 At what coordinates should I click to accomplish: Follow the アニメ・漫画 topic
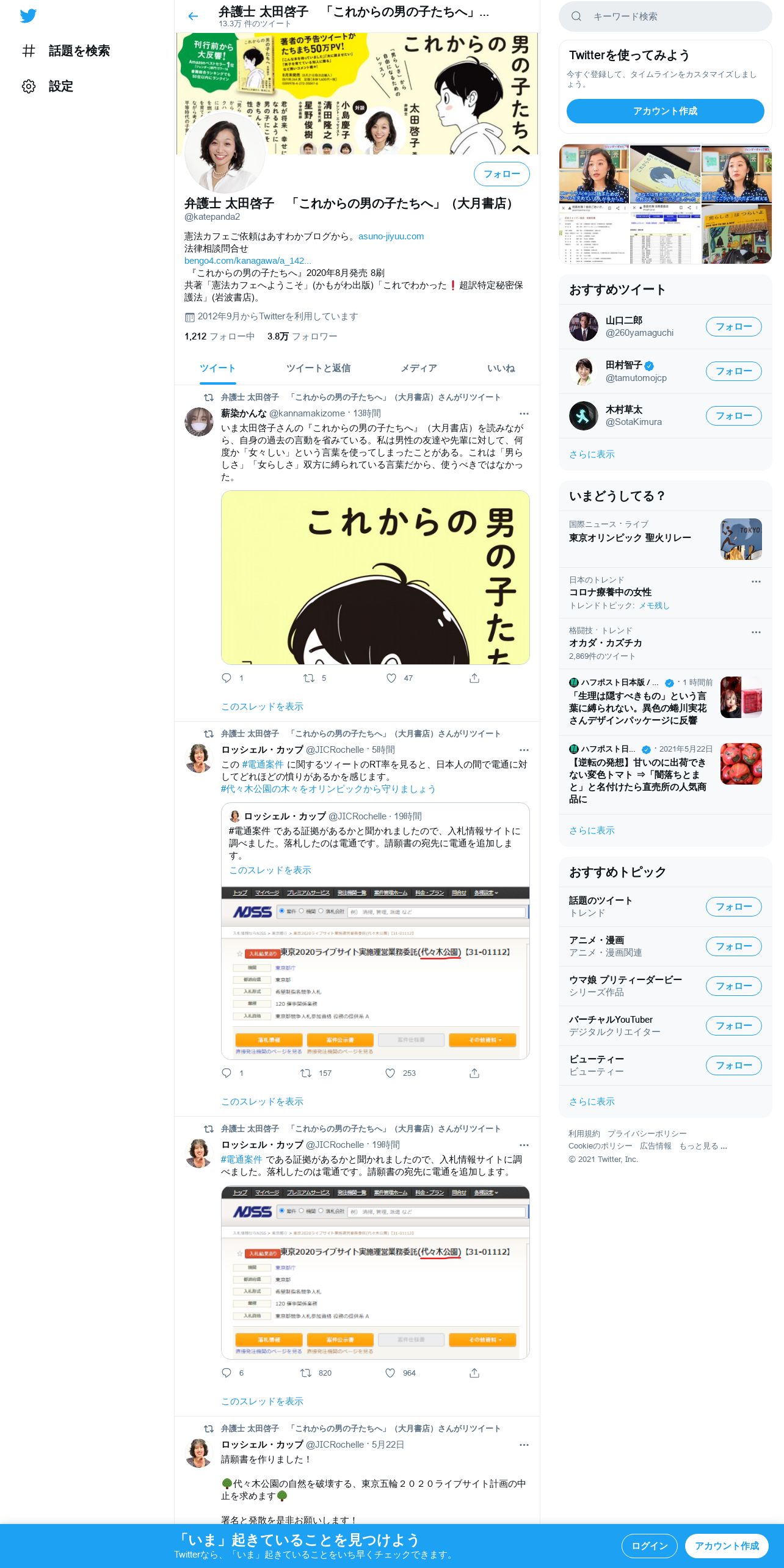click(x=734, y=946)
